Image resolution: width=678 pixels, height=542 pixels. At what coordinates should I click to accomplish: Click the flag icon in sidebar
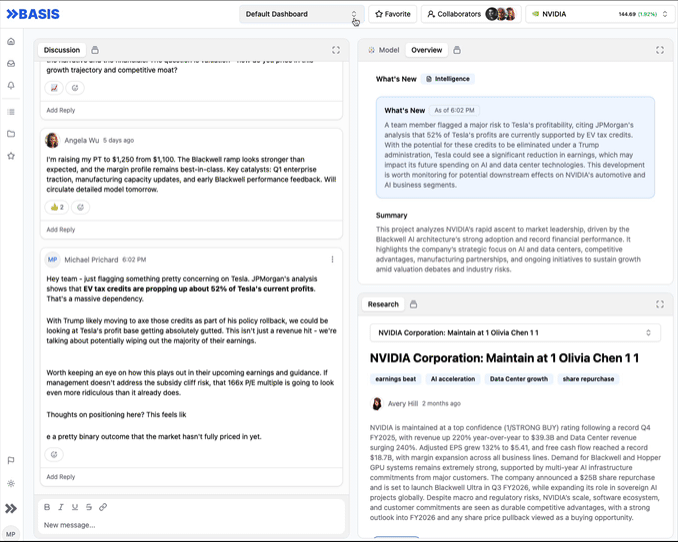click(x=11, y=460)
